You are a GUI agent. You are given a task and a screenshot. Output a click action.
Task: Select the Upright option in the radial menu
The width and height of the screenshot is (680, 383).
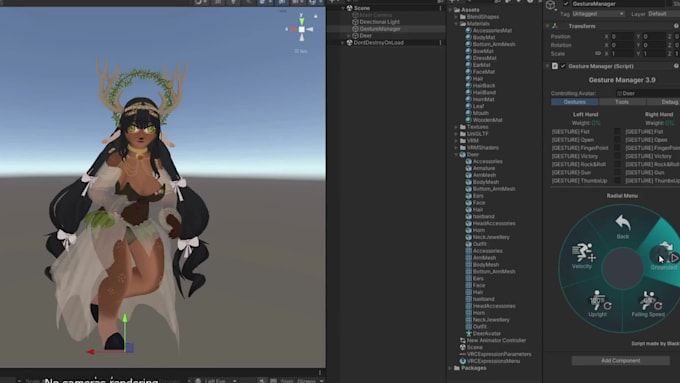598,303
